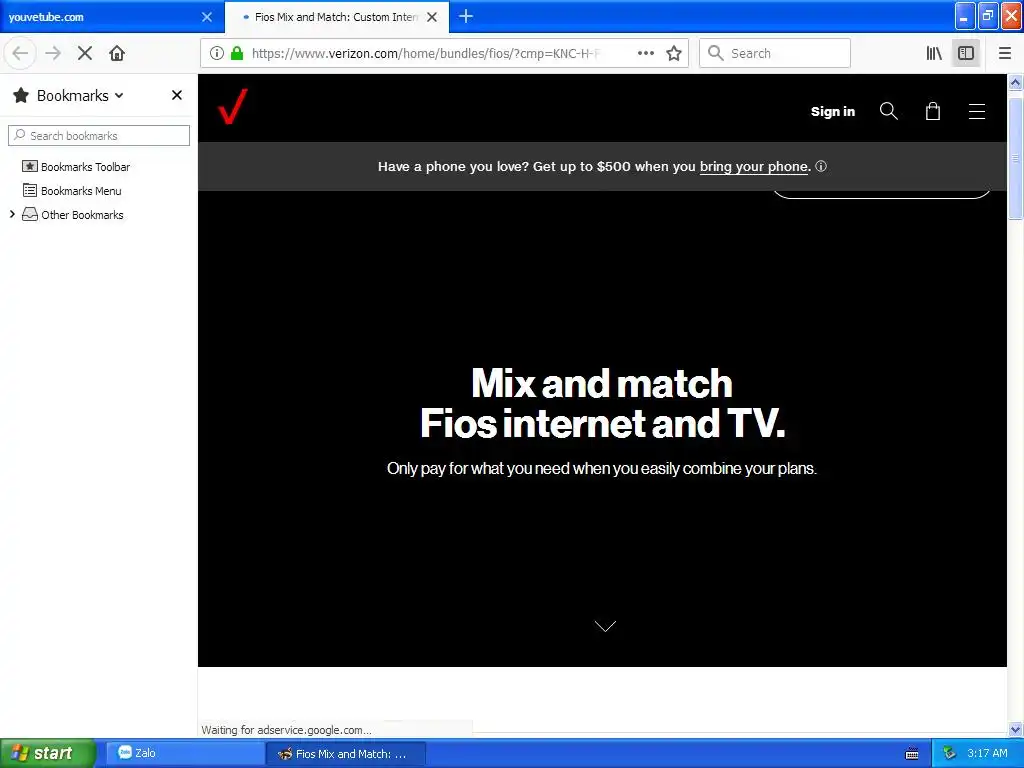Click Fios Mix and Match taskbar button

(345, 754)
